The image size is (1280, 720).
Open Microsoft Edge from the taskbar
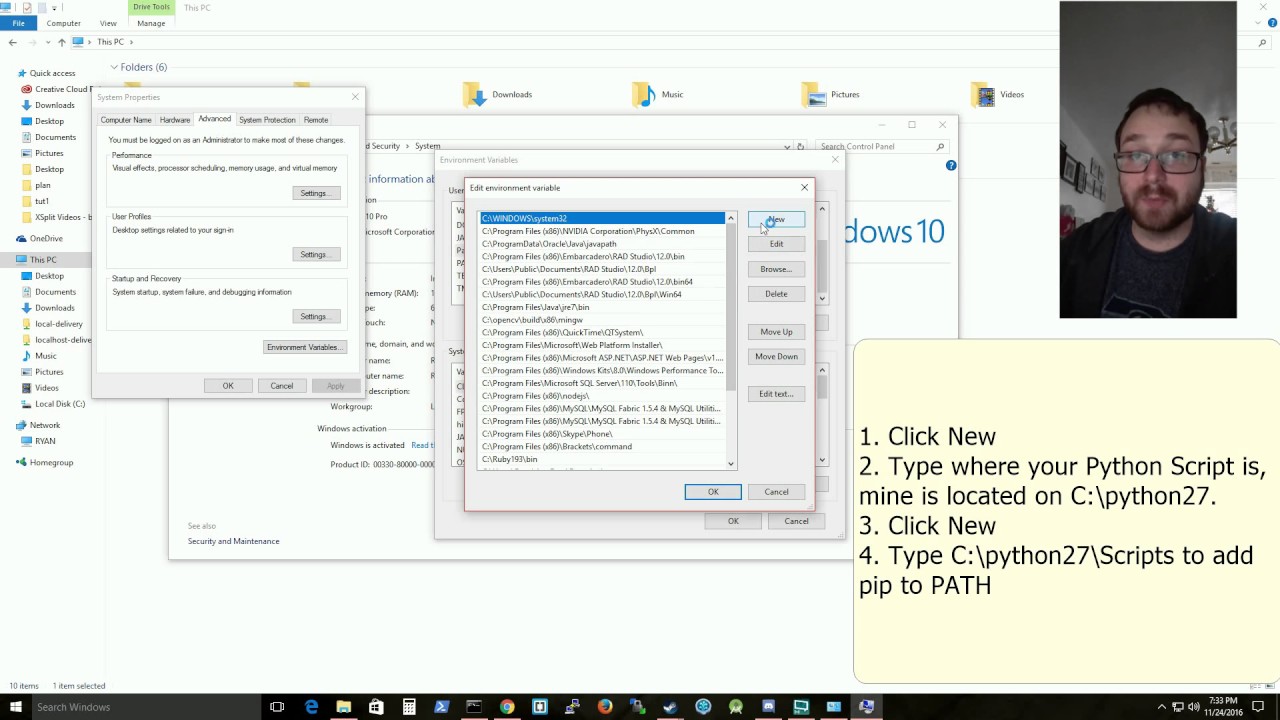pos(311,707)
